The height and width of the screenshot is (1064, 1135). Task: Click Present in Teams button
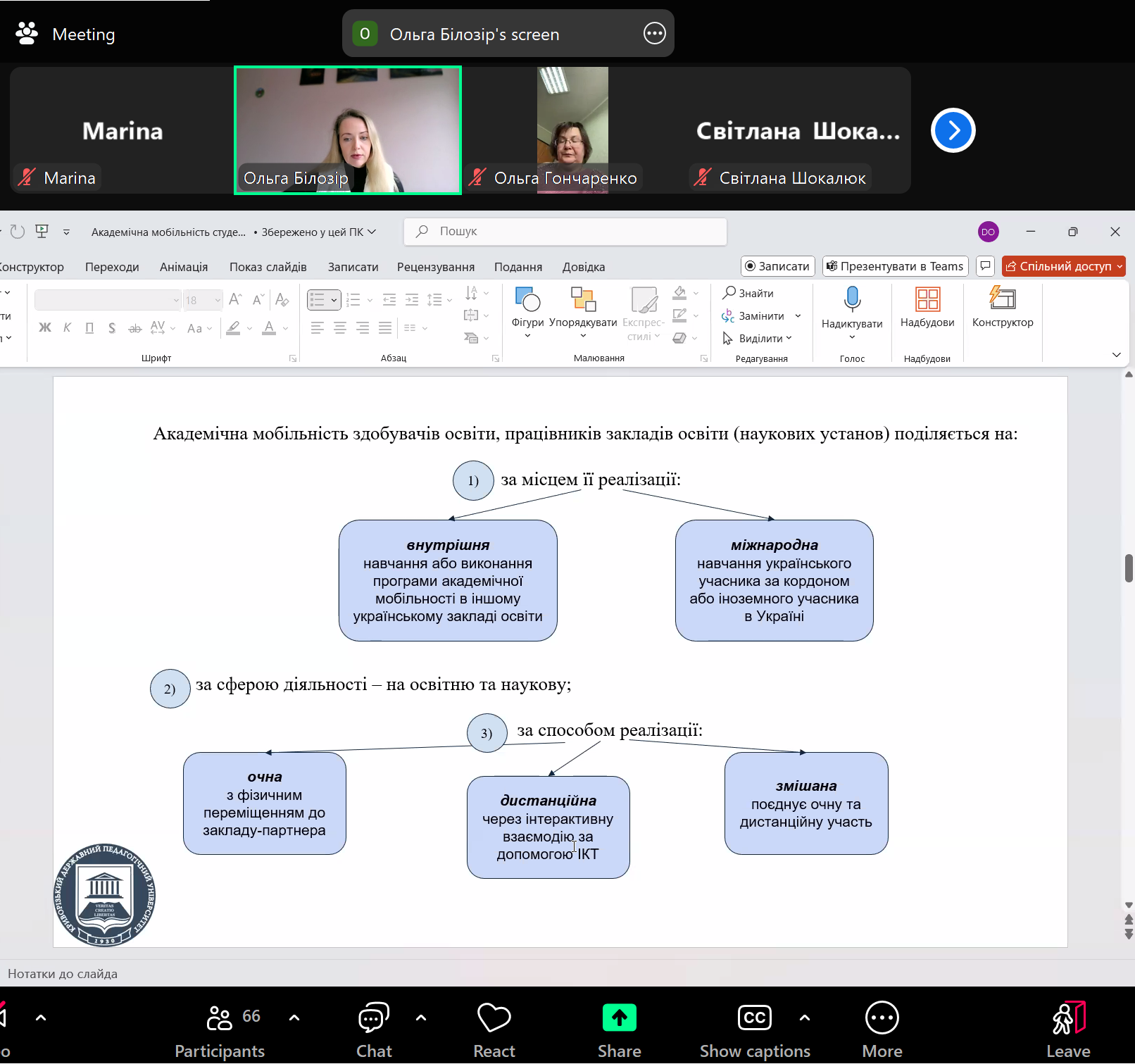pos(895,266)
